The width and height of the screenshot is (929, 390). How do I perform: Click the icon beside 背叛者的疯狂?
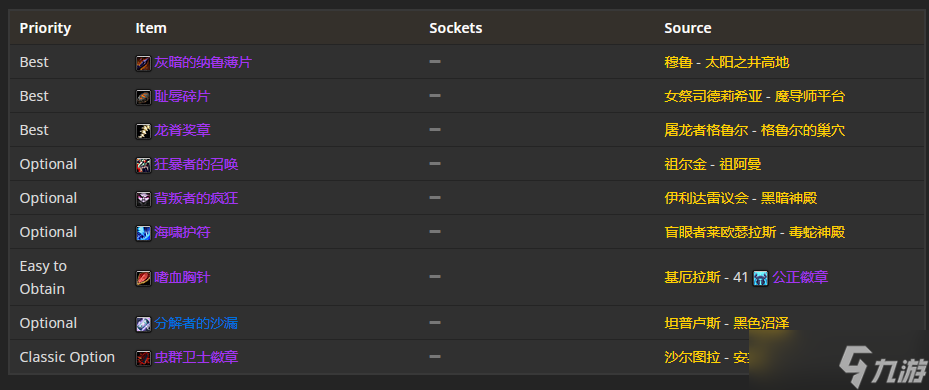(x=143, y=199)
